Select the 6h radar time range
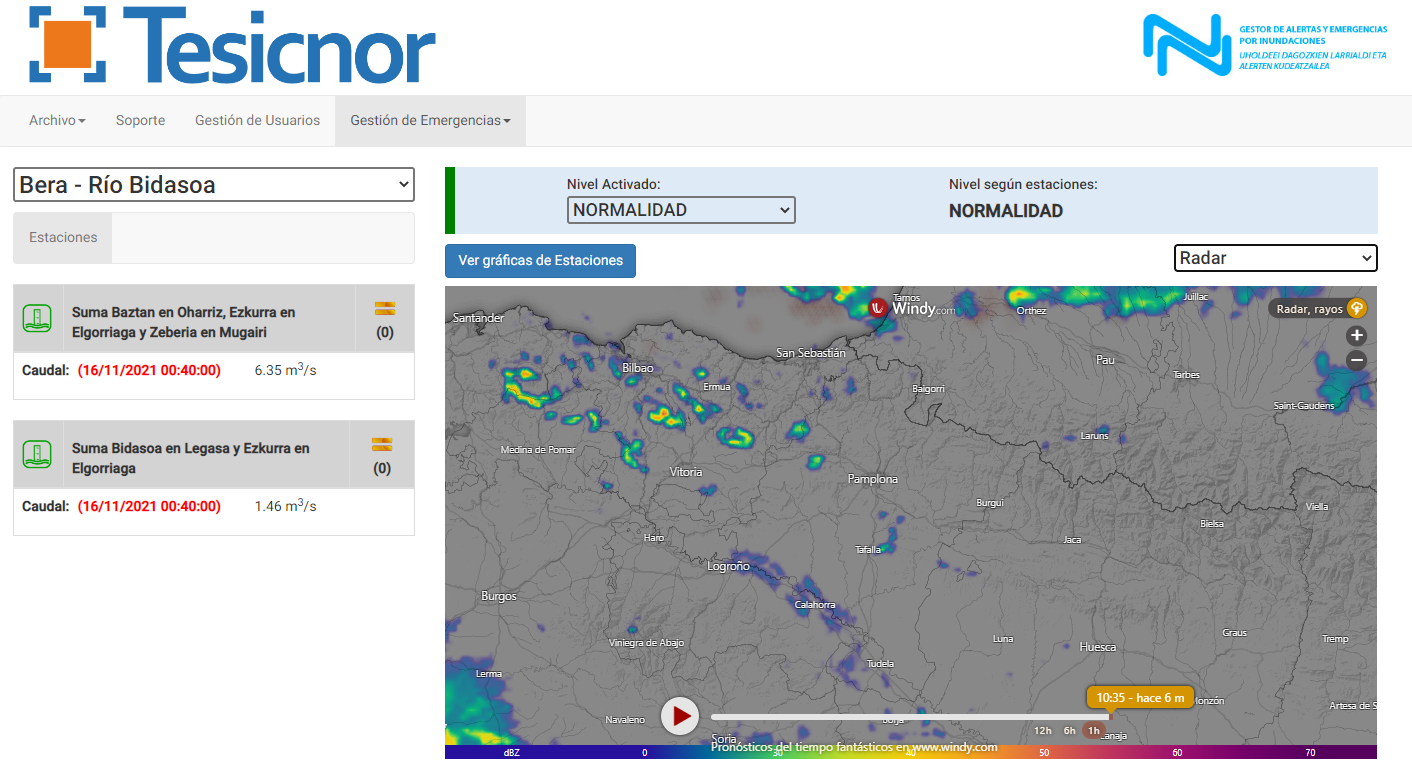Screen dimensions: 1412x769 pos(1069,731)
